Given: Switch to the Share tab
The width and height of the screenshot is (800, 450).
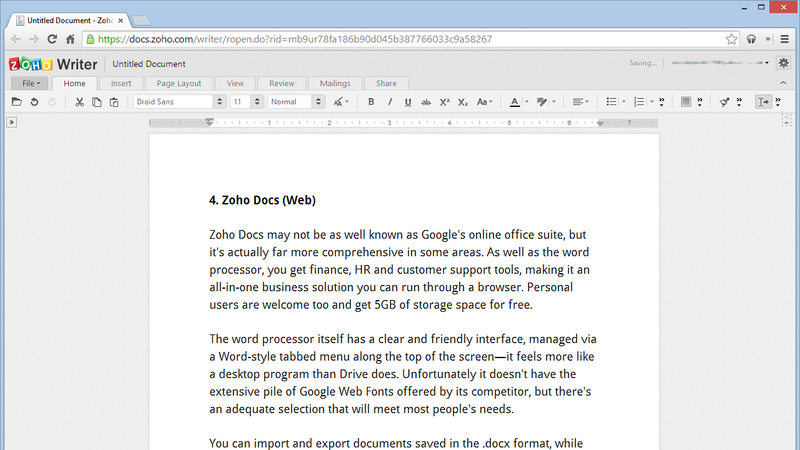Looking at the screenshot, I should (x=386, y=83).
